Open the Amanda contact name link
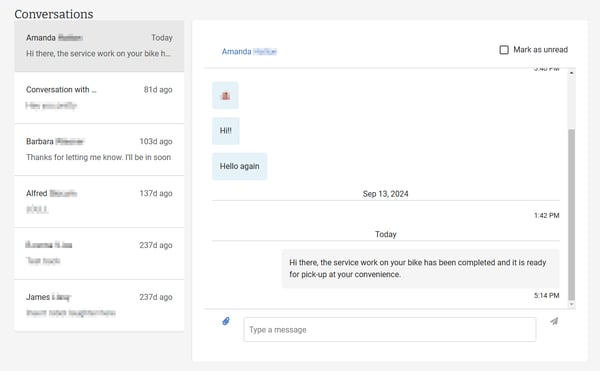 [x=249, y=52]
